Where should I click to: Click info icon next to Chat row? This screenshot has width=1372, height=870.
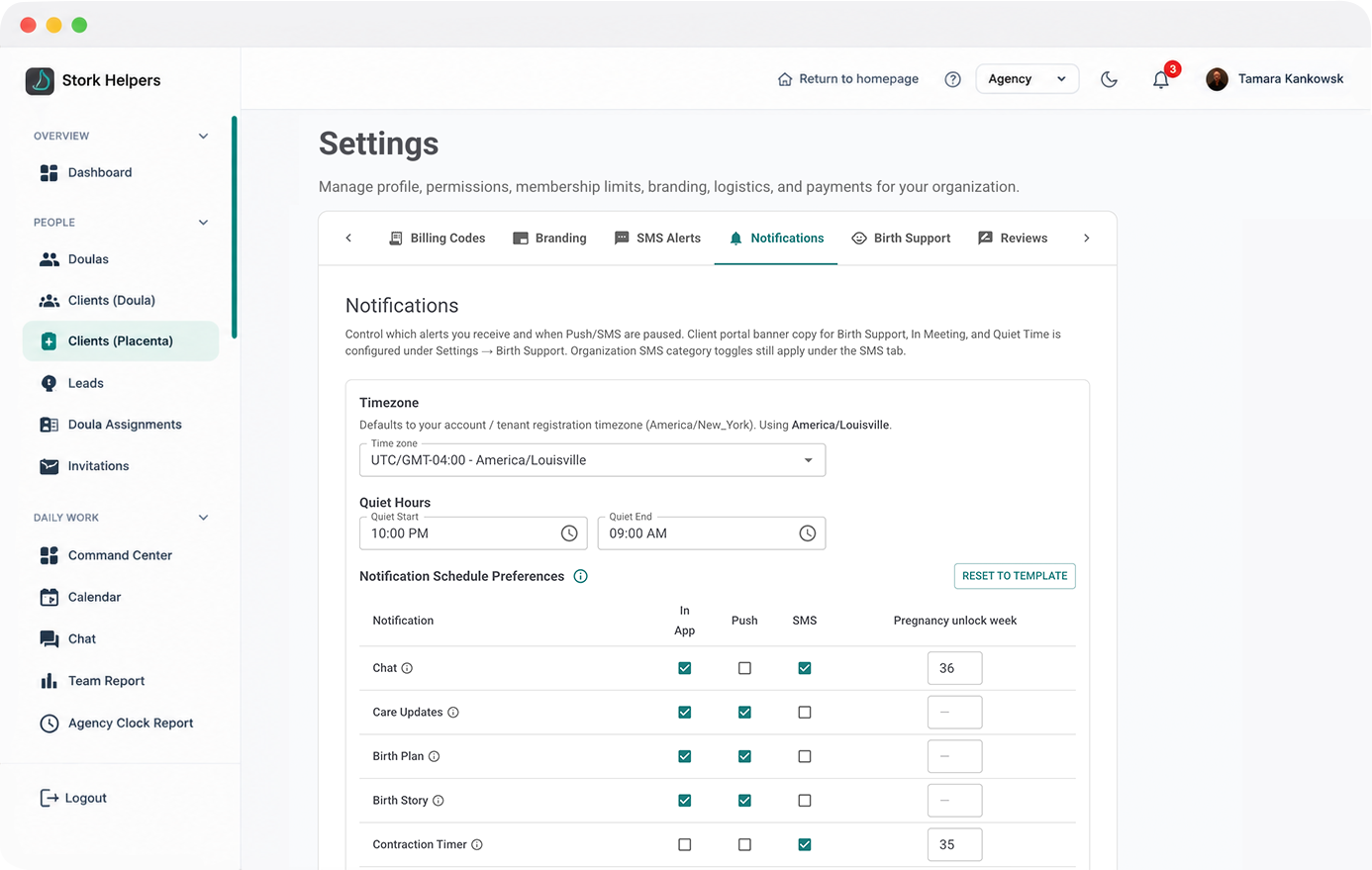coord(407,668)
